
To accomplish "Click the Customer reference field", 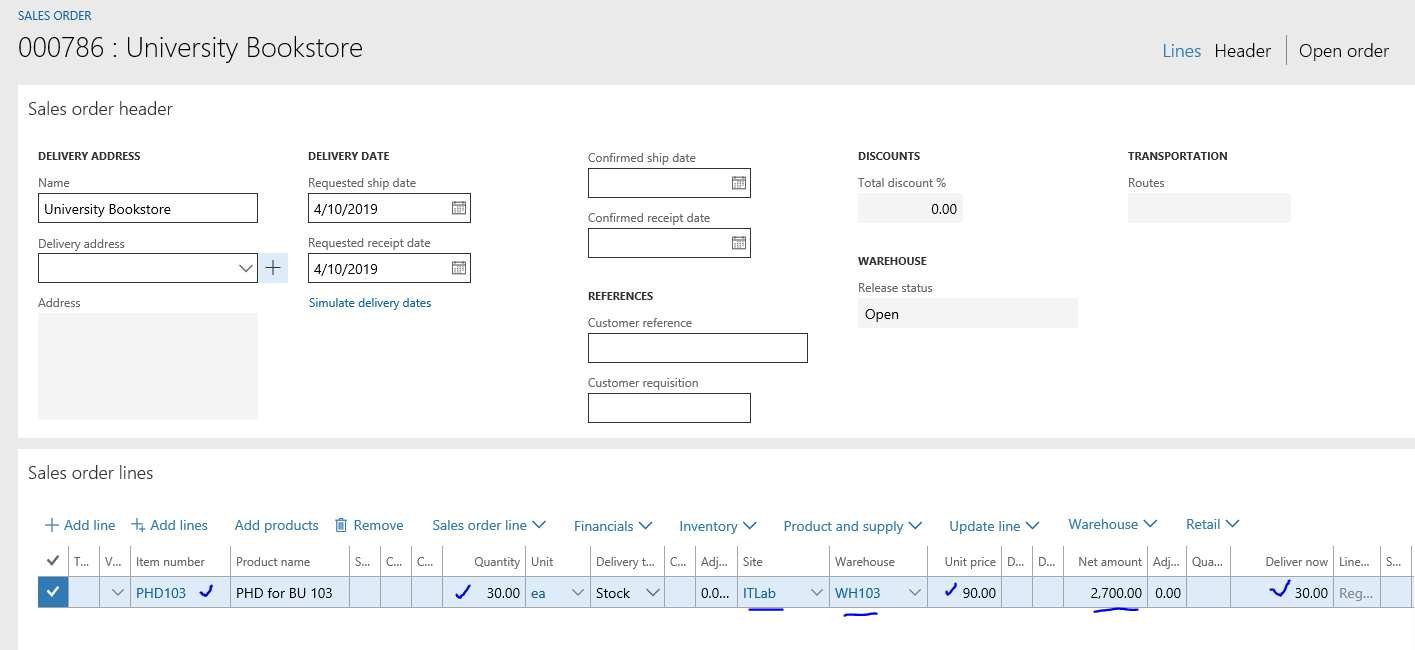I will pos(698,348).
